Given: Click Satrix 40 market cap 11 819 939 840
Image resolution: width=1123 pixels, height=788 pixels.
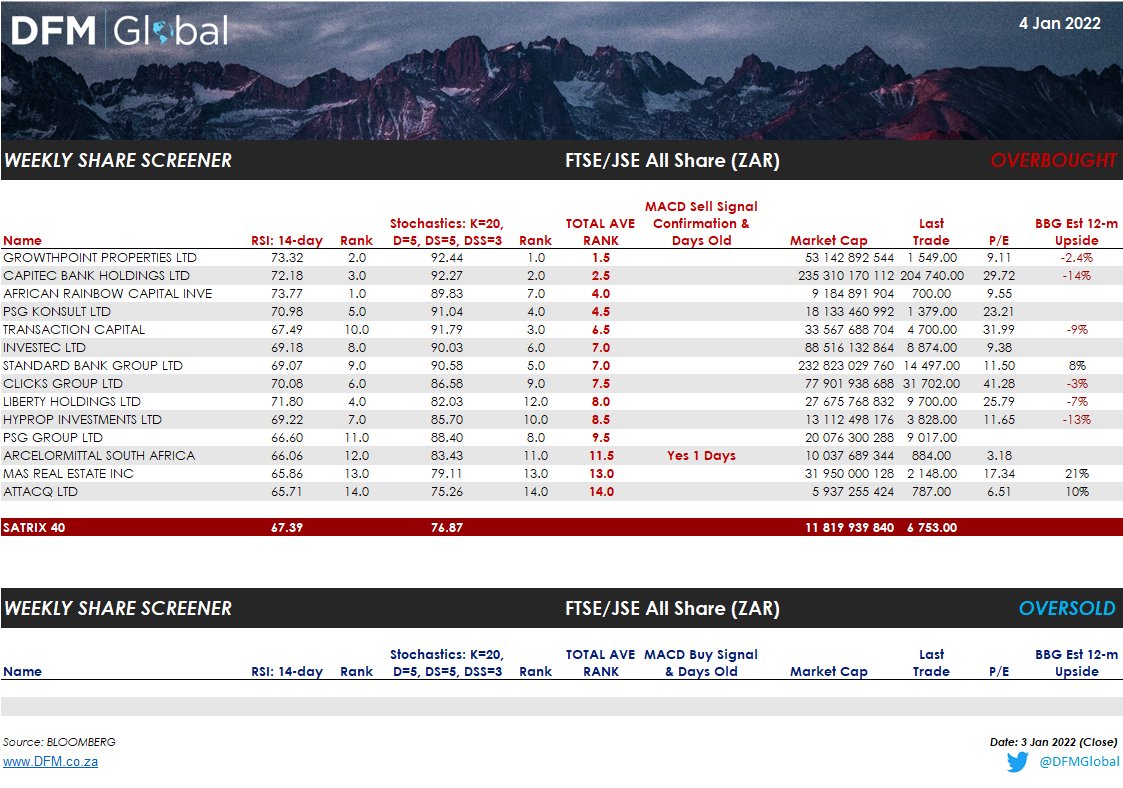Looking at the screenshot, I should coord(849,527).
